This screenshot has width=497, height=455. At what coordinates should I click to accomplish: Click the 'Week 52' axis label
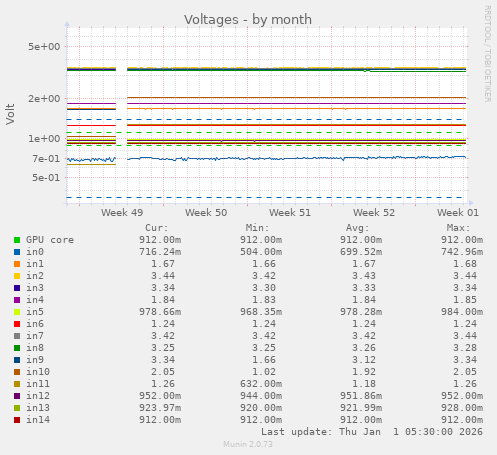pos(374,213)
